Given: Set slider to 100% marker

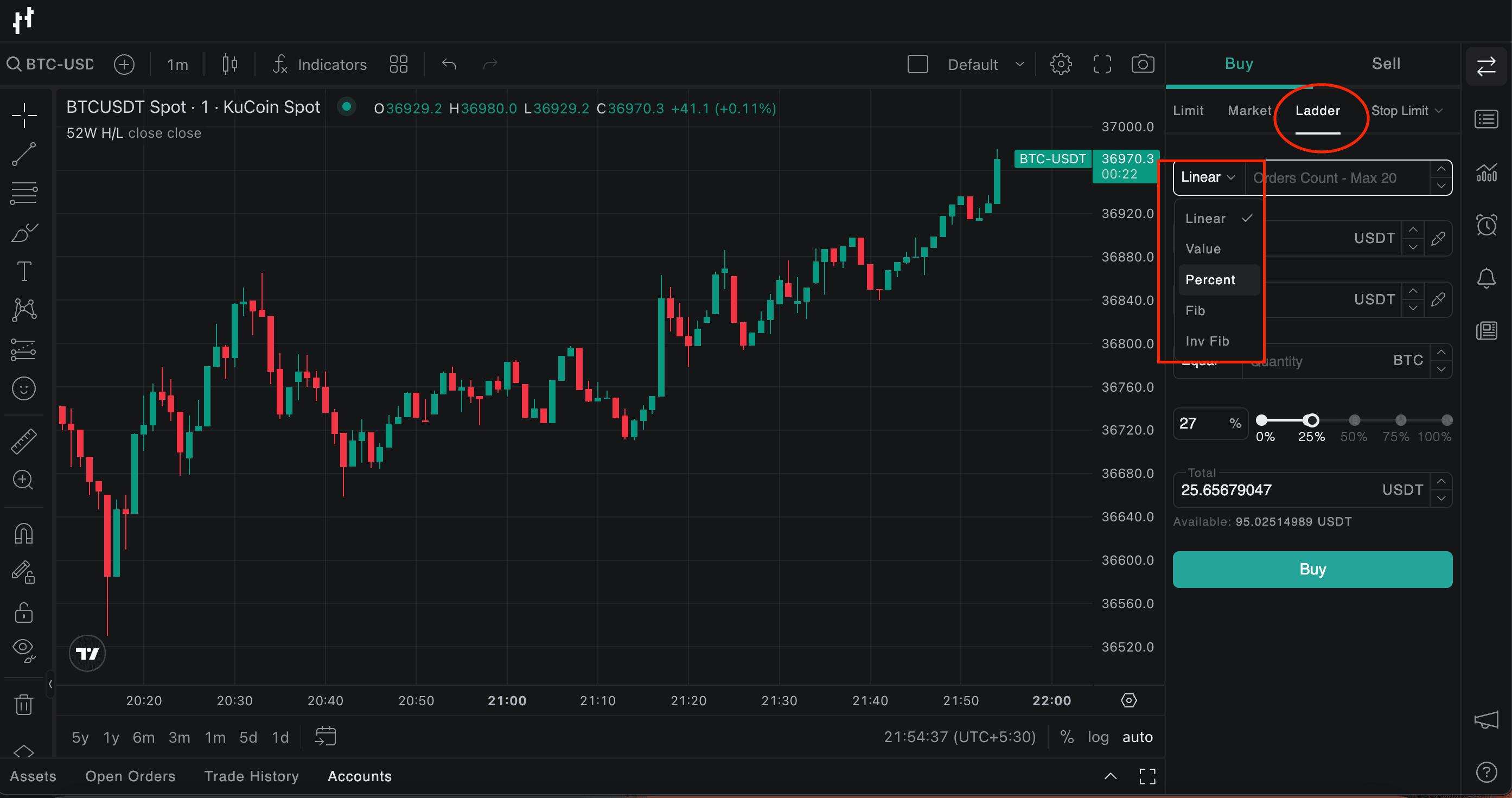Looking at the screenshot, I should click(x=1447, y=420).
